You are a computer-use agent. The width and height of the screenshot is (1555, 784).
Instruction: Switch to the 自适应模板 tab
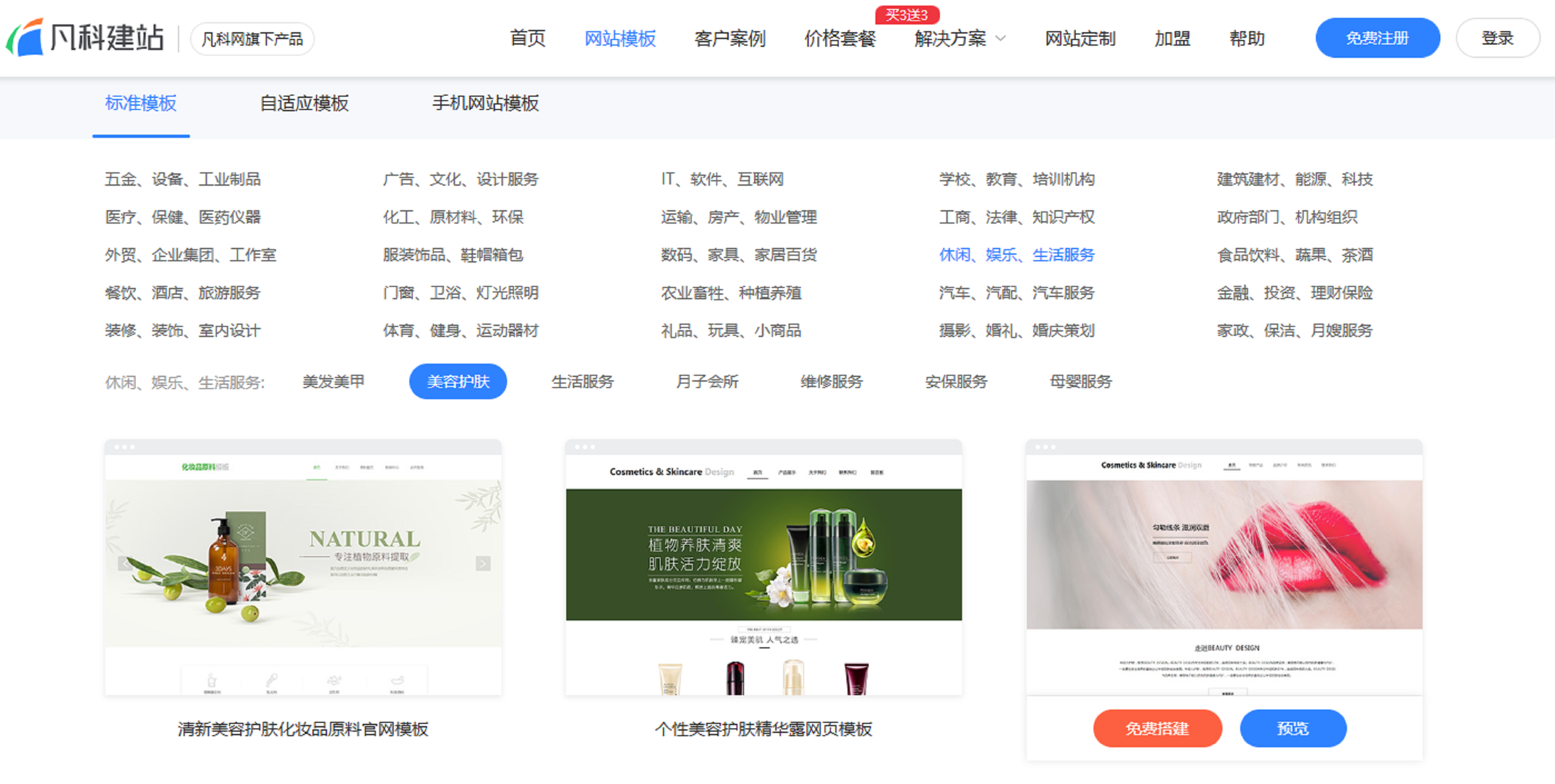[x=304, y=103]
